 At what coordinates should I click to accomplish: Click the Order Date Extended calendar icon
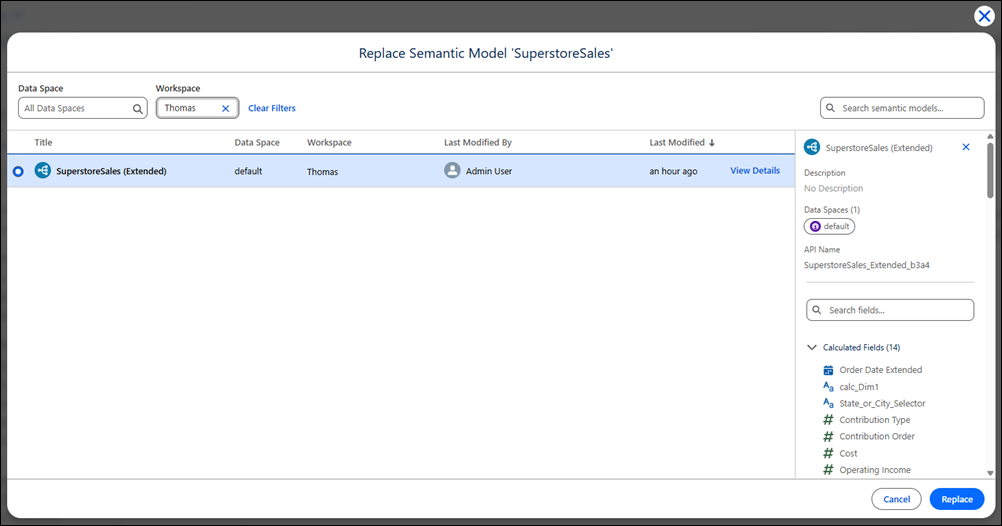point(828,370)
